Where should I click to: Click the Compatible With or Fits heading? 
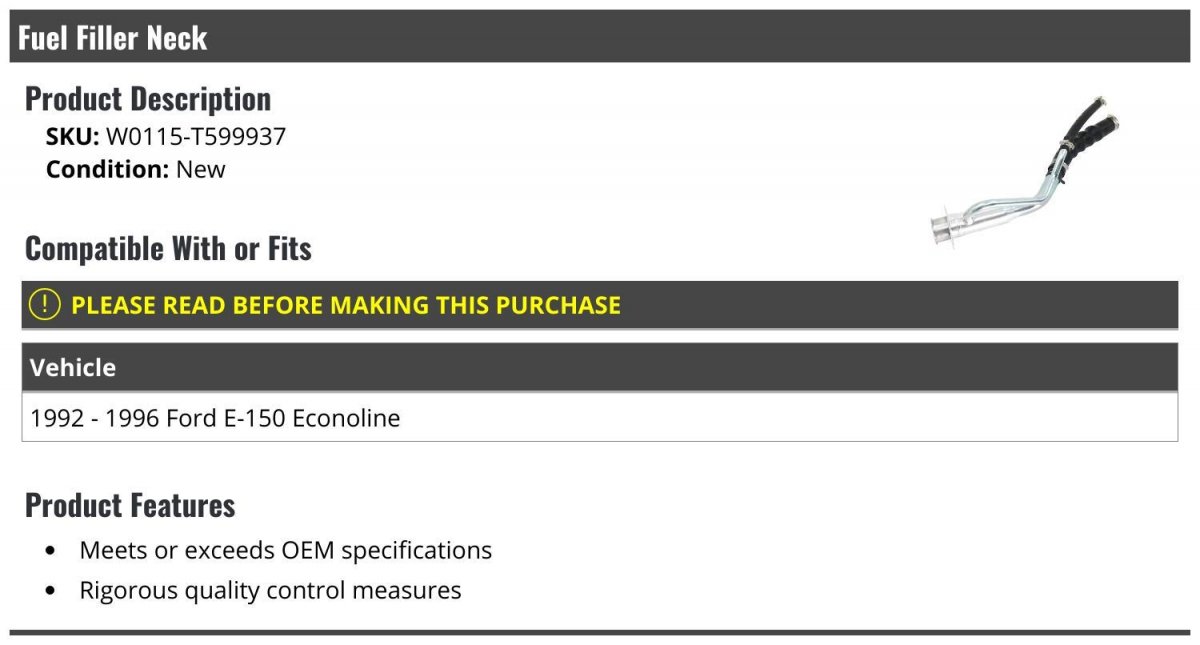coord(168,248)
